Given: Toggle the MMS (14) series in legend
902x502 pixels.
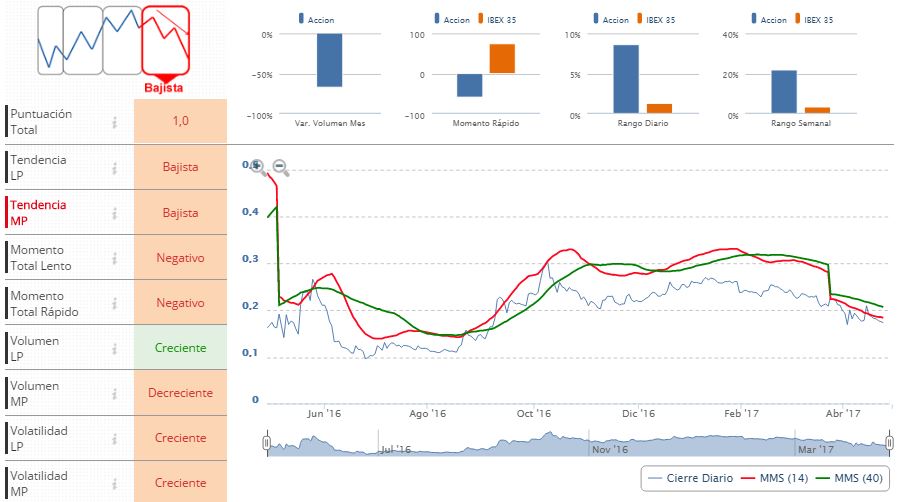Looking at the screenshot, I should (x=775, y=478).
